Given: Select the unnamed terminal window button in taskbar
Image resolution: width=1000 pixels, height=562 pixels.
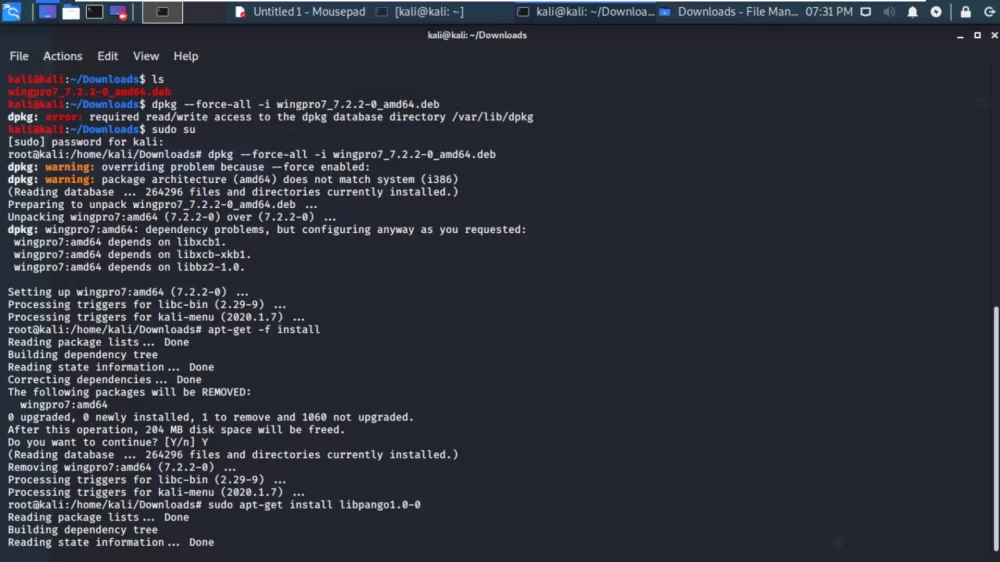Looking at the screenshot, I should [x=163, y=11].
